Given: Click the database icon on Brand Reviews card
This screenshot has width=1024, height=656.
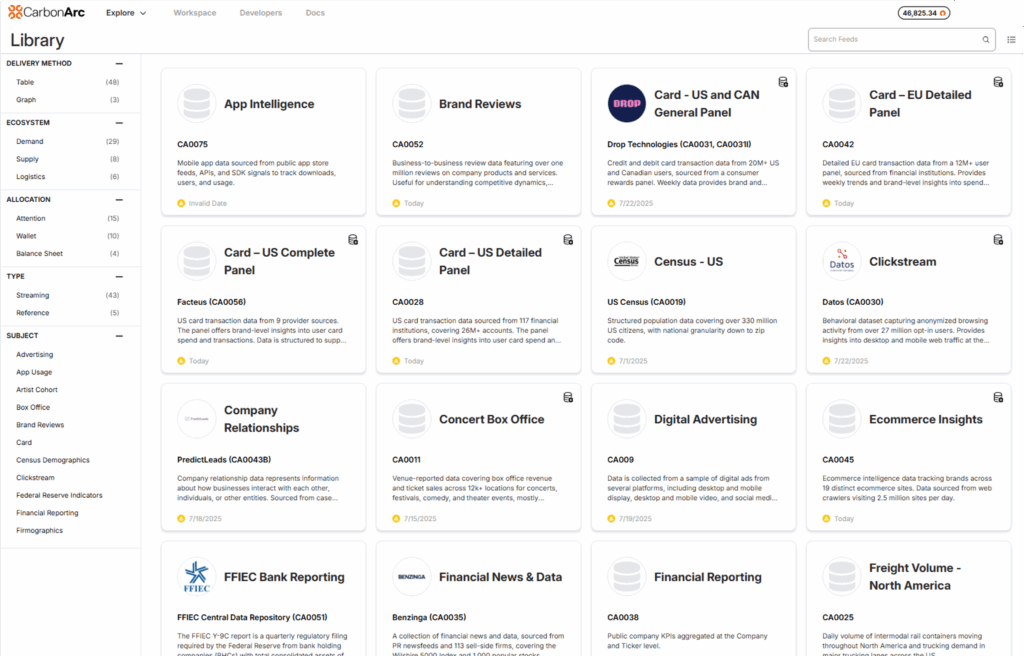Looking at the screenshot, I should (x=411, y=103).
